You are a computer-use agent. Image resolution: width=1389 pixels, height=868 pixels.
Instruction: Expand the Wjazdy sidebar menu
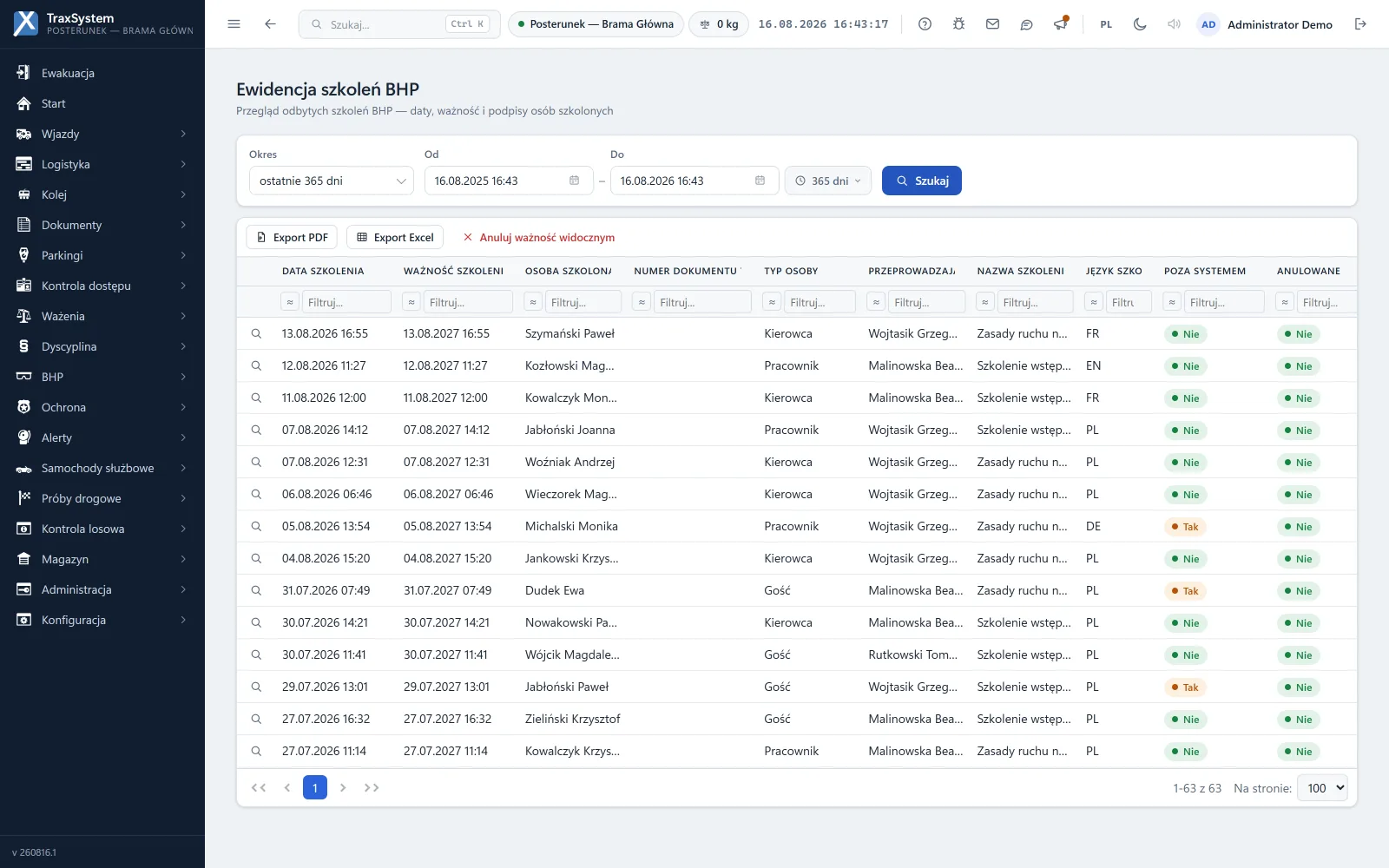tap(102, 134)
